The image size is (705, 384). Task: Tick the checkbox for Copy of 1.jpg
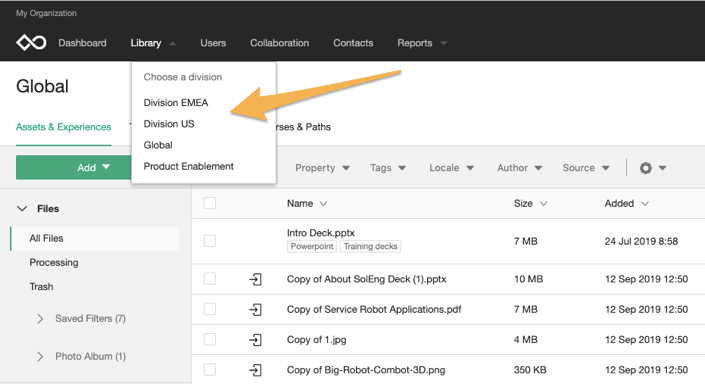(x=210, y=339)
